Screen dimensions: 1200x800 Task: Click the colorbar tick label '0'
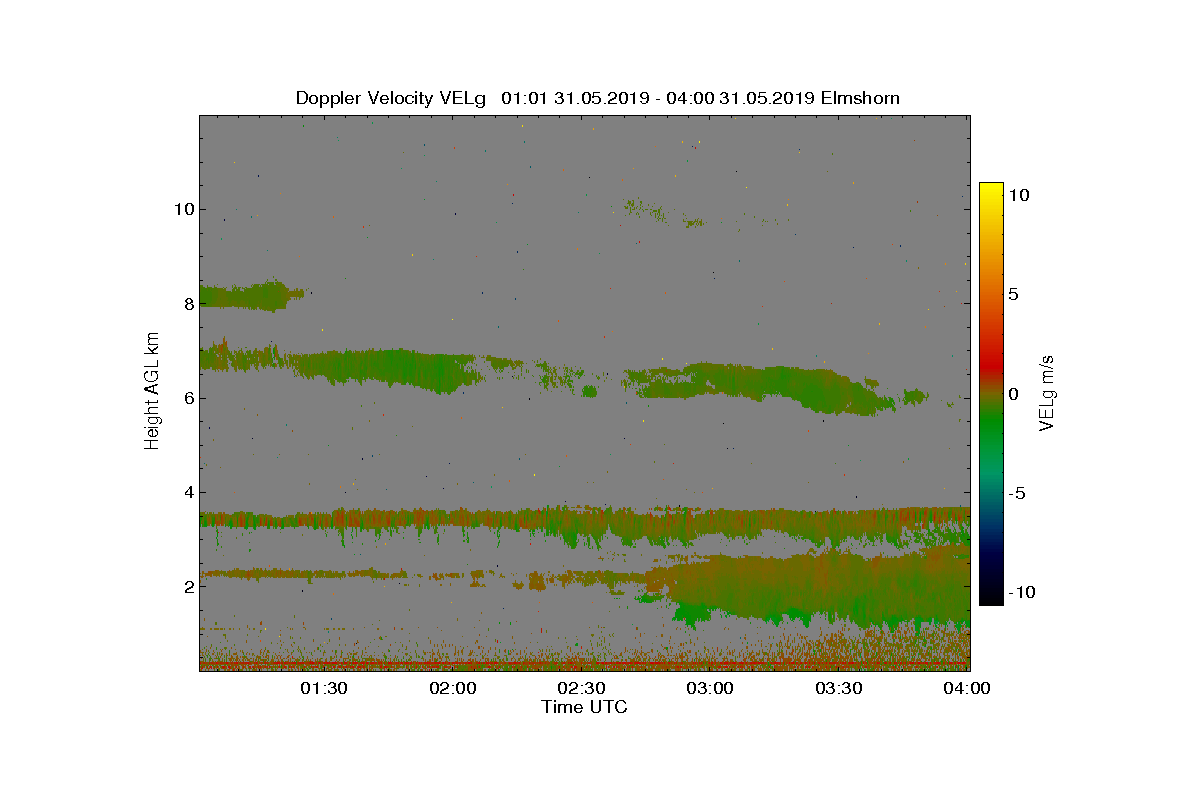pos(1014,394)
